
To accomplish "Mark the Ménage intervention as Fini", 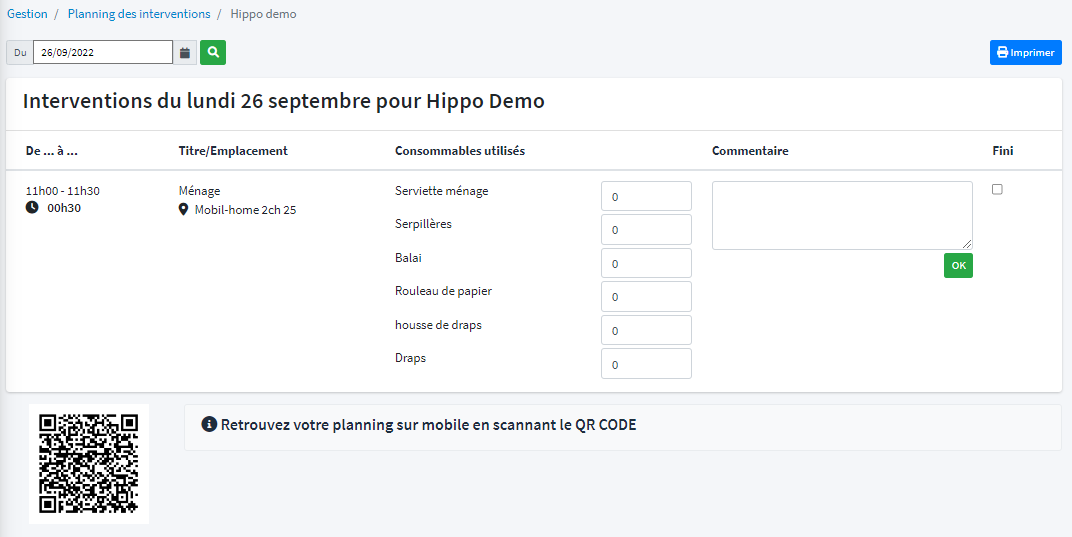I will point(997,190).
